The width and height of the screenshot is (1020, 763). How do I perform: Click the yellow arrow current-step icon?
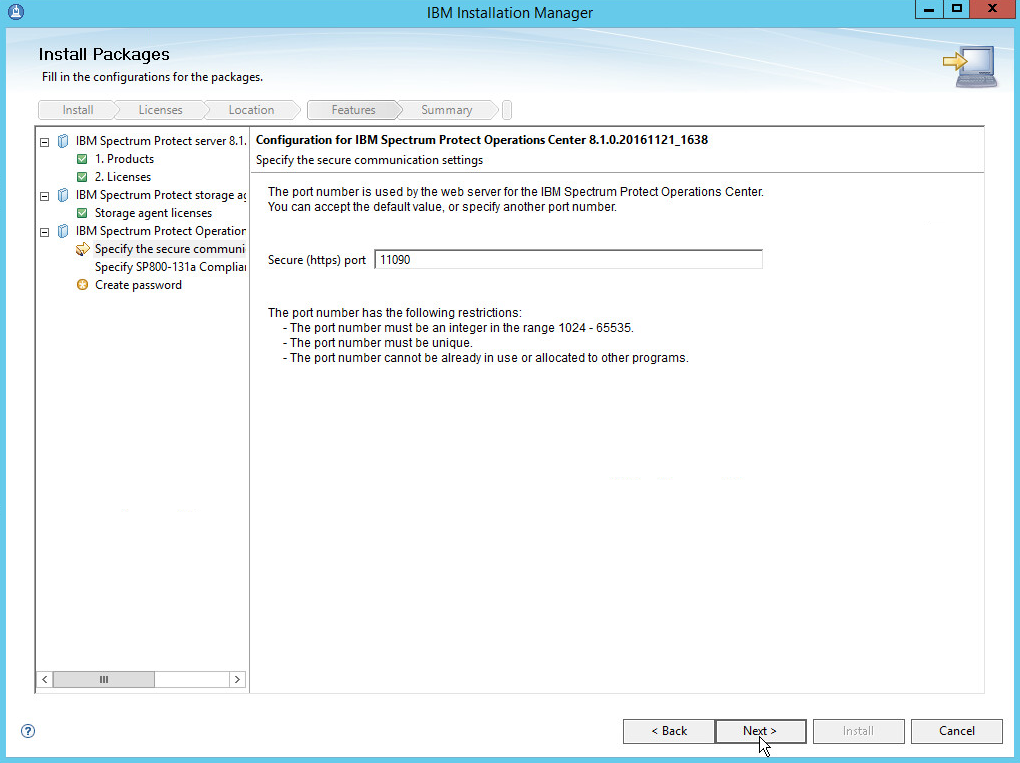[x=82, y=249]
